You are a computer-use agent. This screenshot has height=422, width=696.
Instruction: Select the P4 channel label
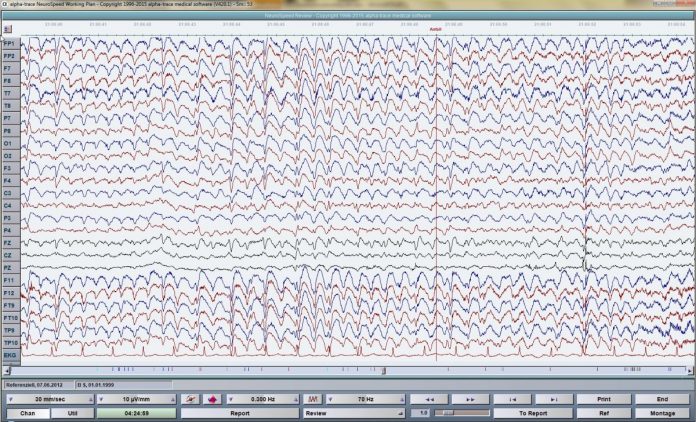[x=11, y=230]
